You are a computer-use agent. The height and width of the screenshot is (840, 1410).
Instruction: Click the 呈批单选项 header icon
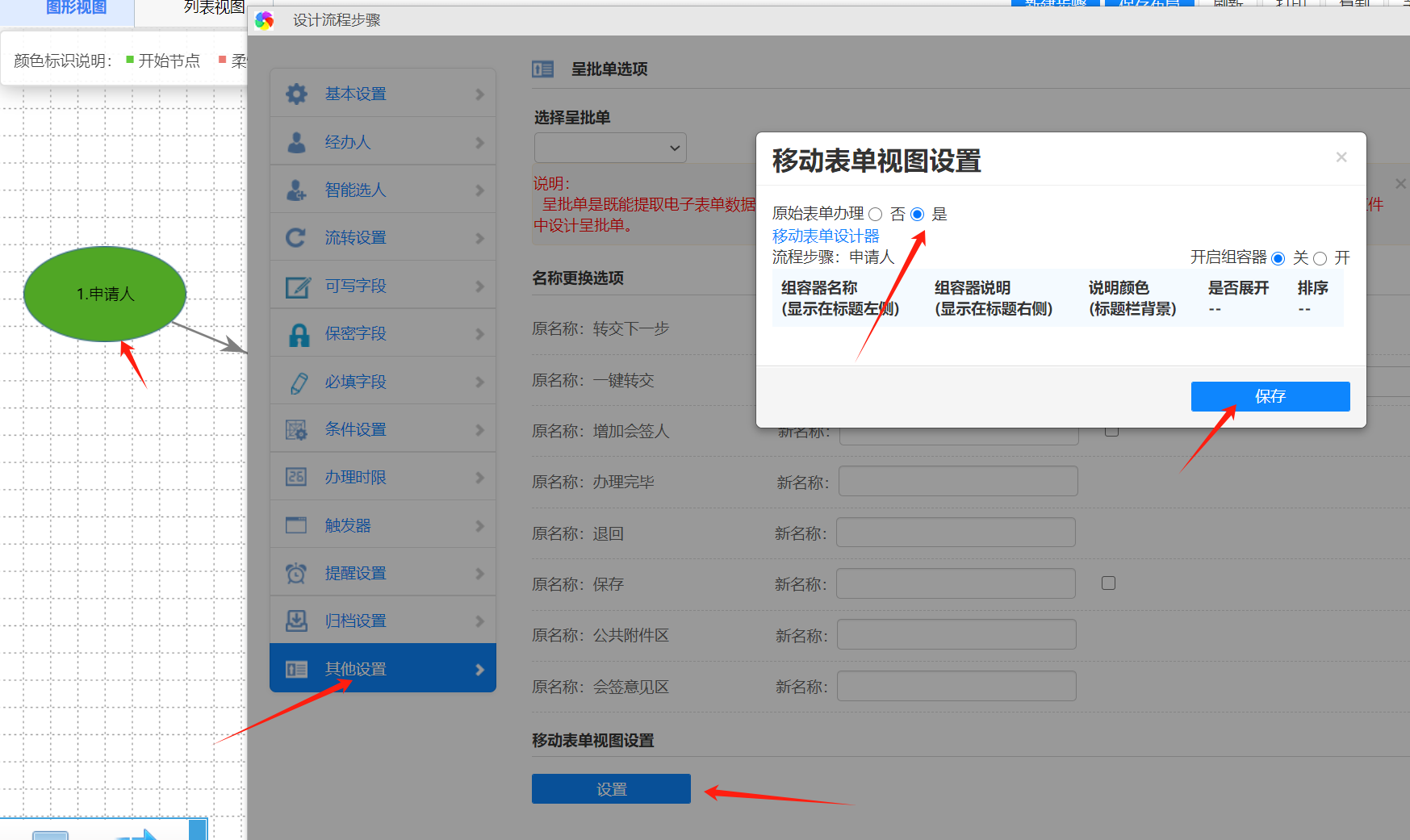(542, 69)
